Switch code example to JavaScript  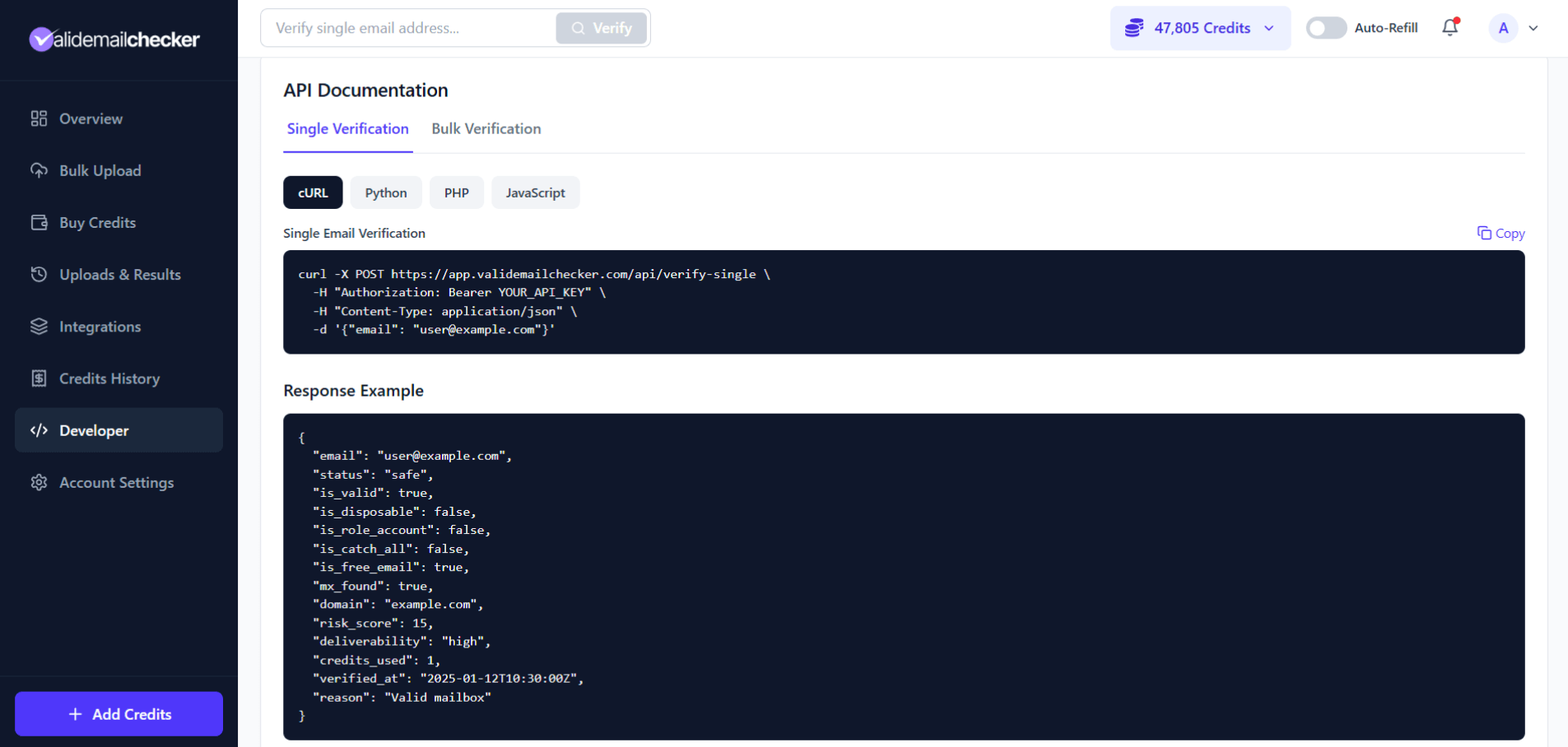[535, 193]
